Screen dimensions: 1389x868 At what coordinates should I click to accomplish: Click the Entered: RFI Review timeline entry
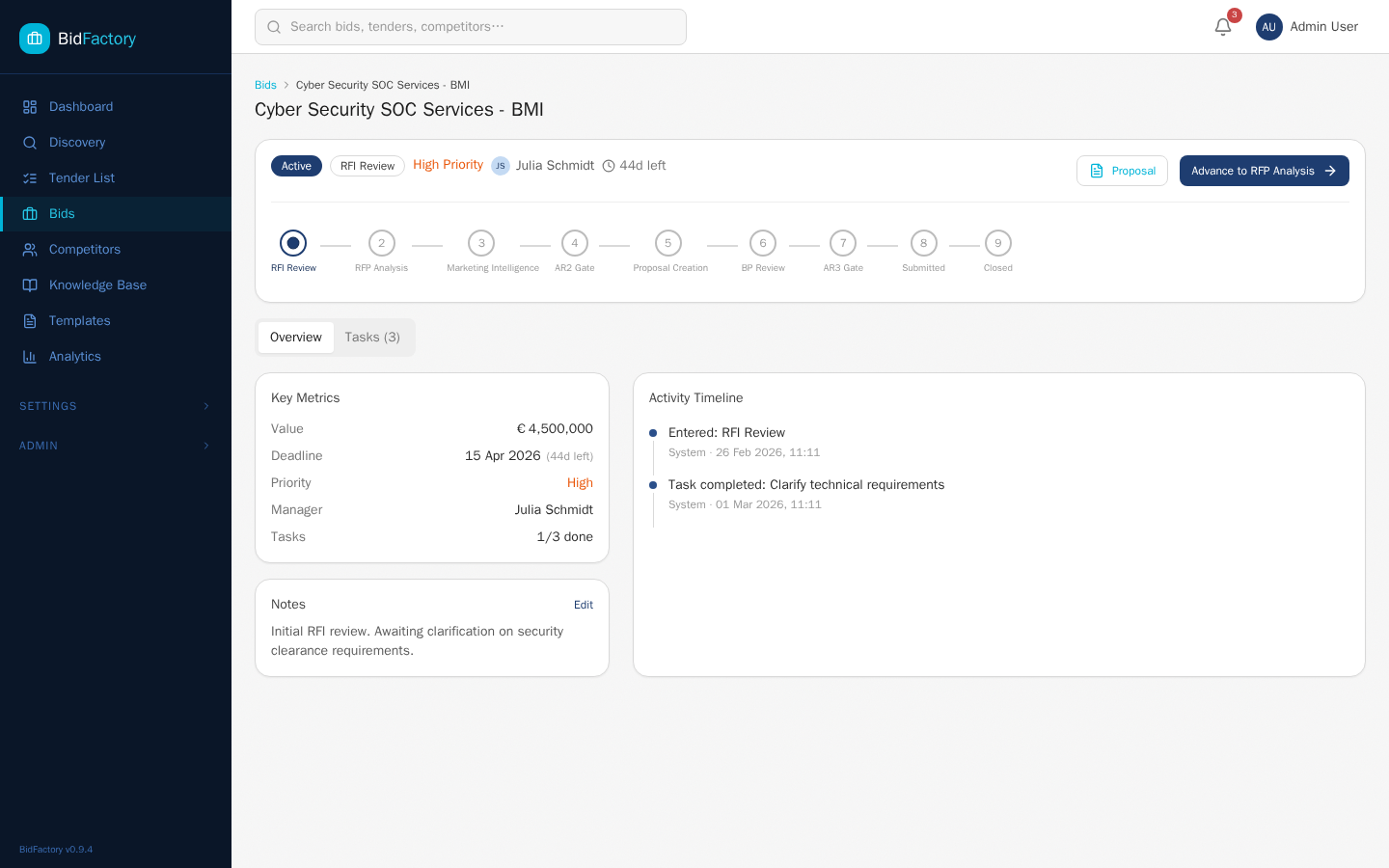[x=726, y=433]
